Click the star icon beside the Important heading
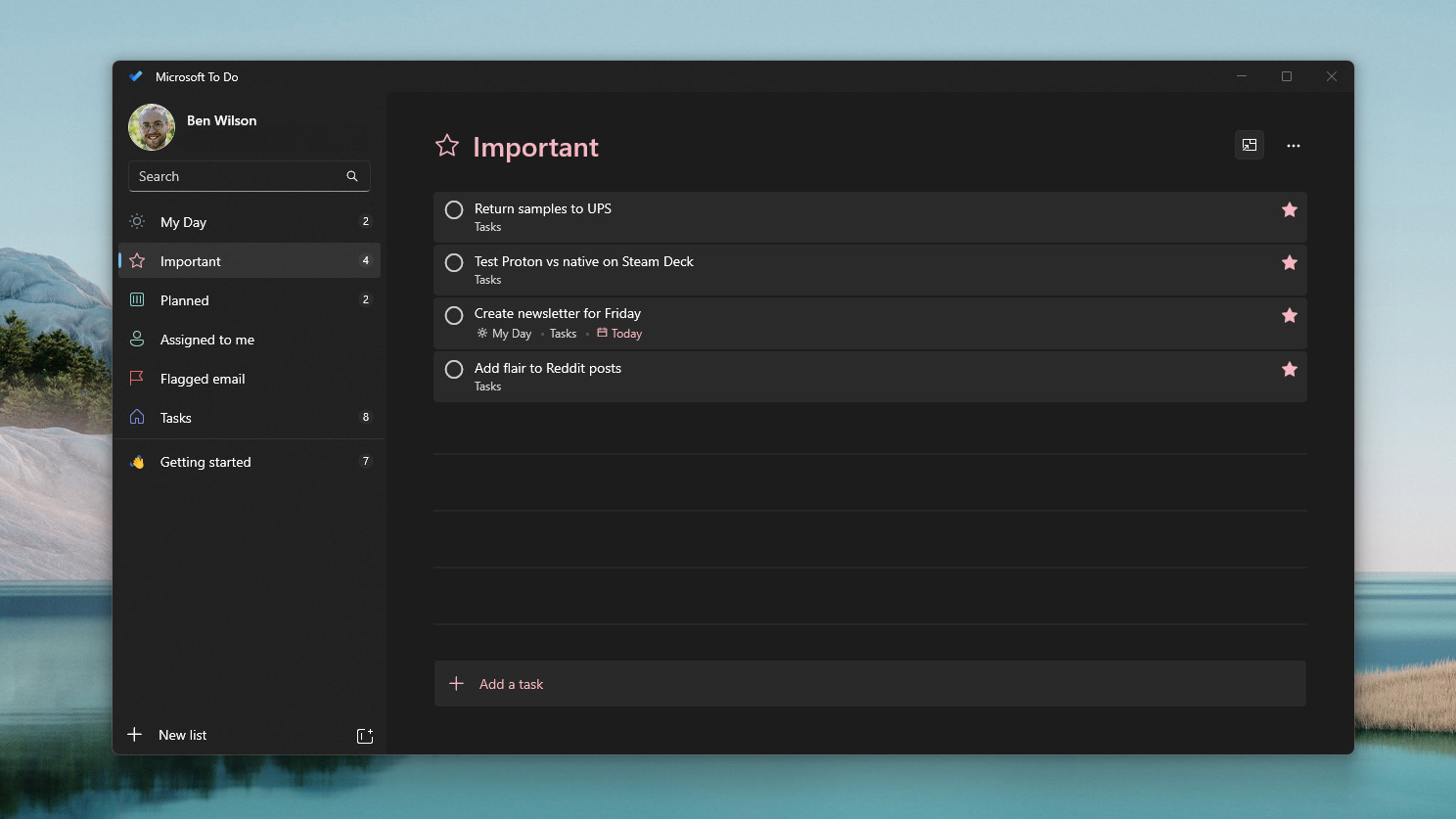 [447, 146]
